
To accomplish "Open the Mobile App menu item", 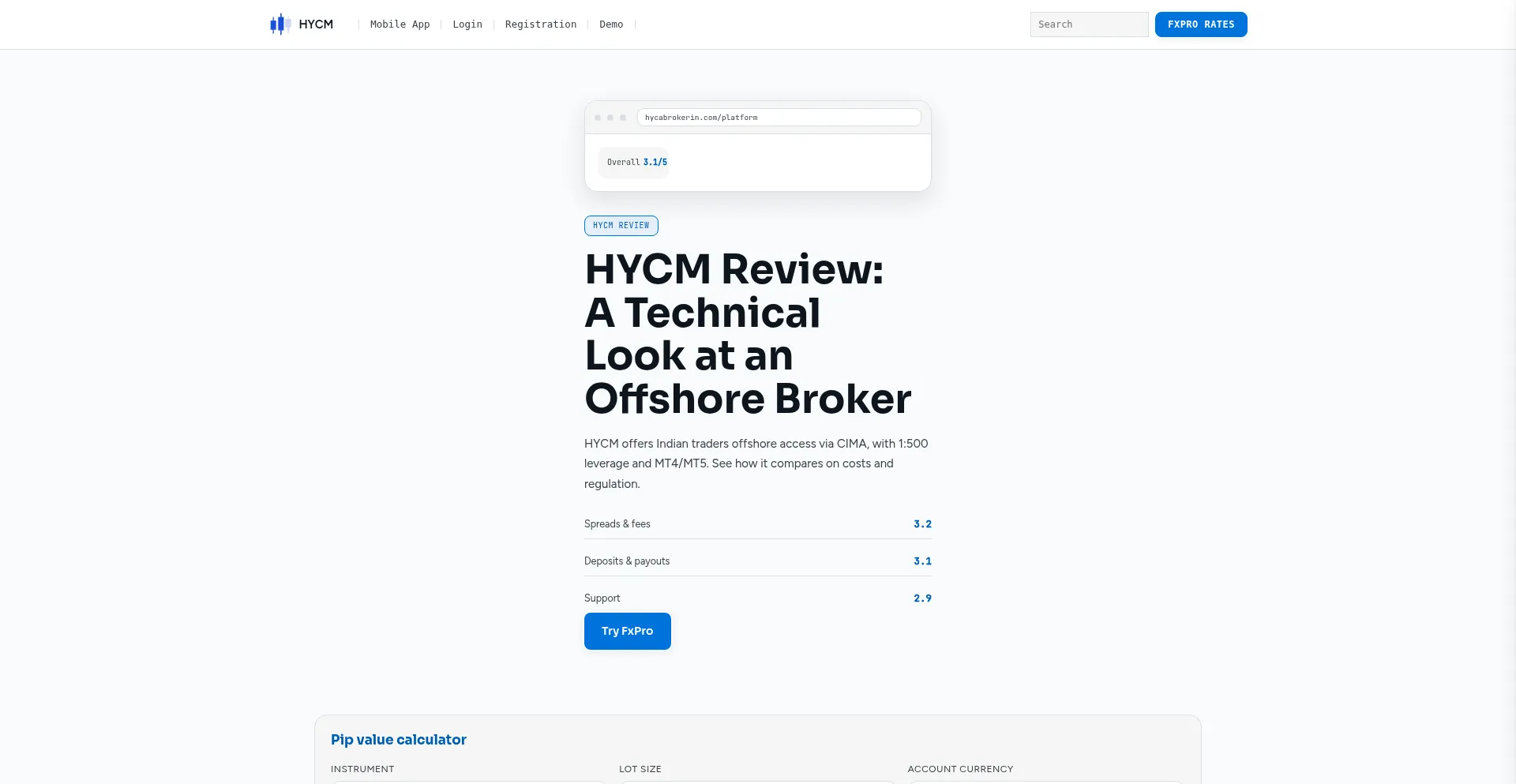I will pyautogui.click(x=400, y=24).
